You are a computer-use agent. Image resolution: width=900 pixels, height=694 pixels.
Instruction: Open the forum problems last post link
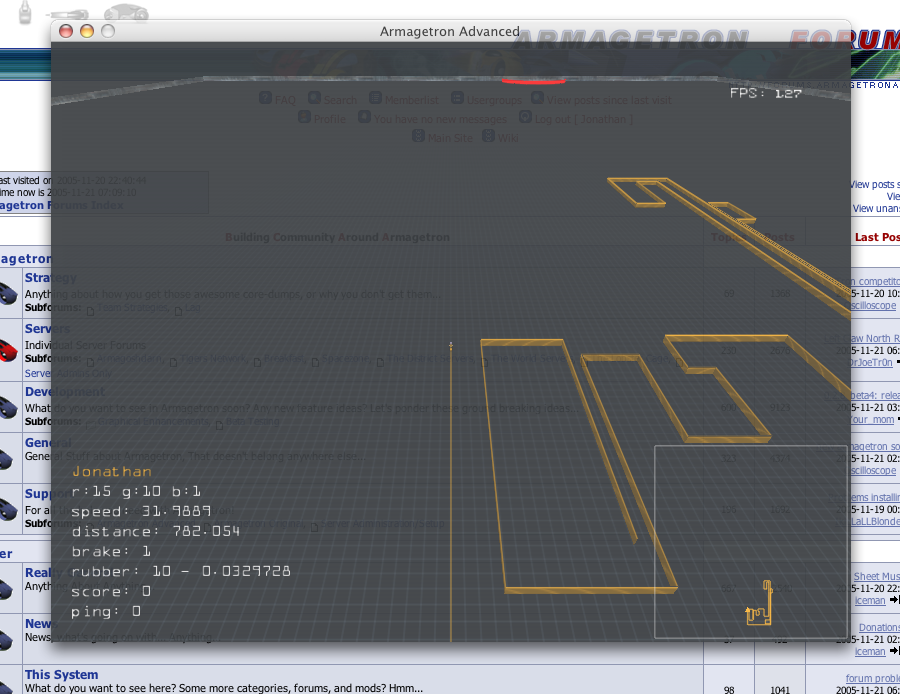coord(872,678)
